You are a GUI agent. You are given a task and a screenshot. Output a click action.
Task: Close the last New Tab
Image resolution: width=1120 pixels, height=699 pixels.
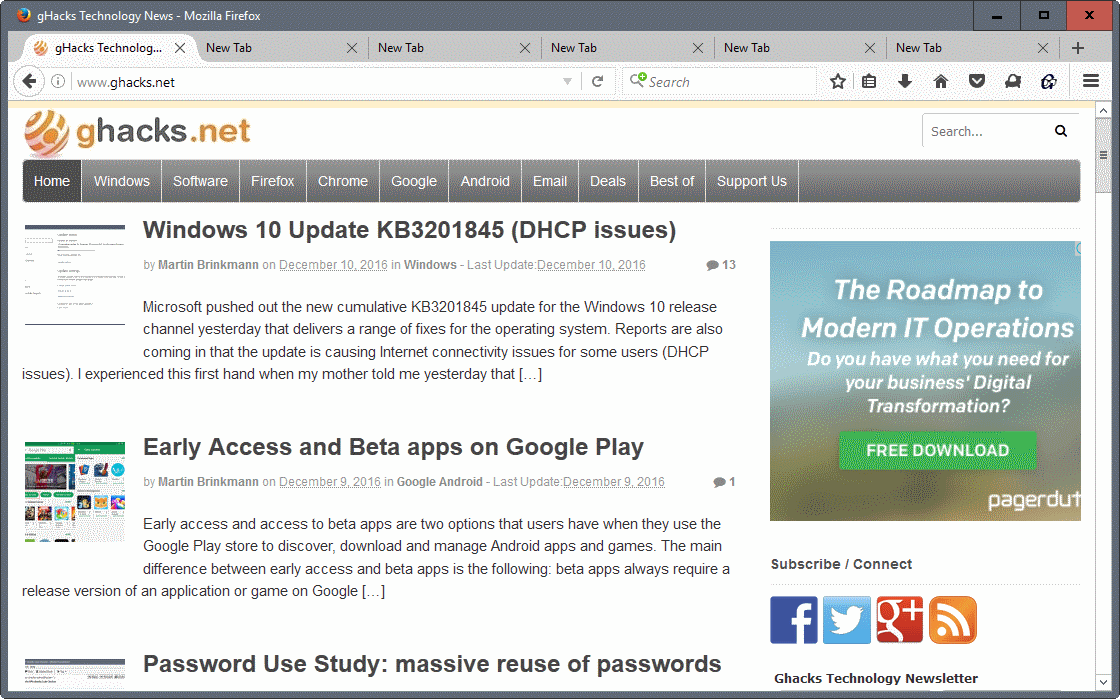1043,48
